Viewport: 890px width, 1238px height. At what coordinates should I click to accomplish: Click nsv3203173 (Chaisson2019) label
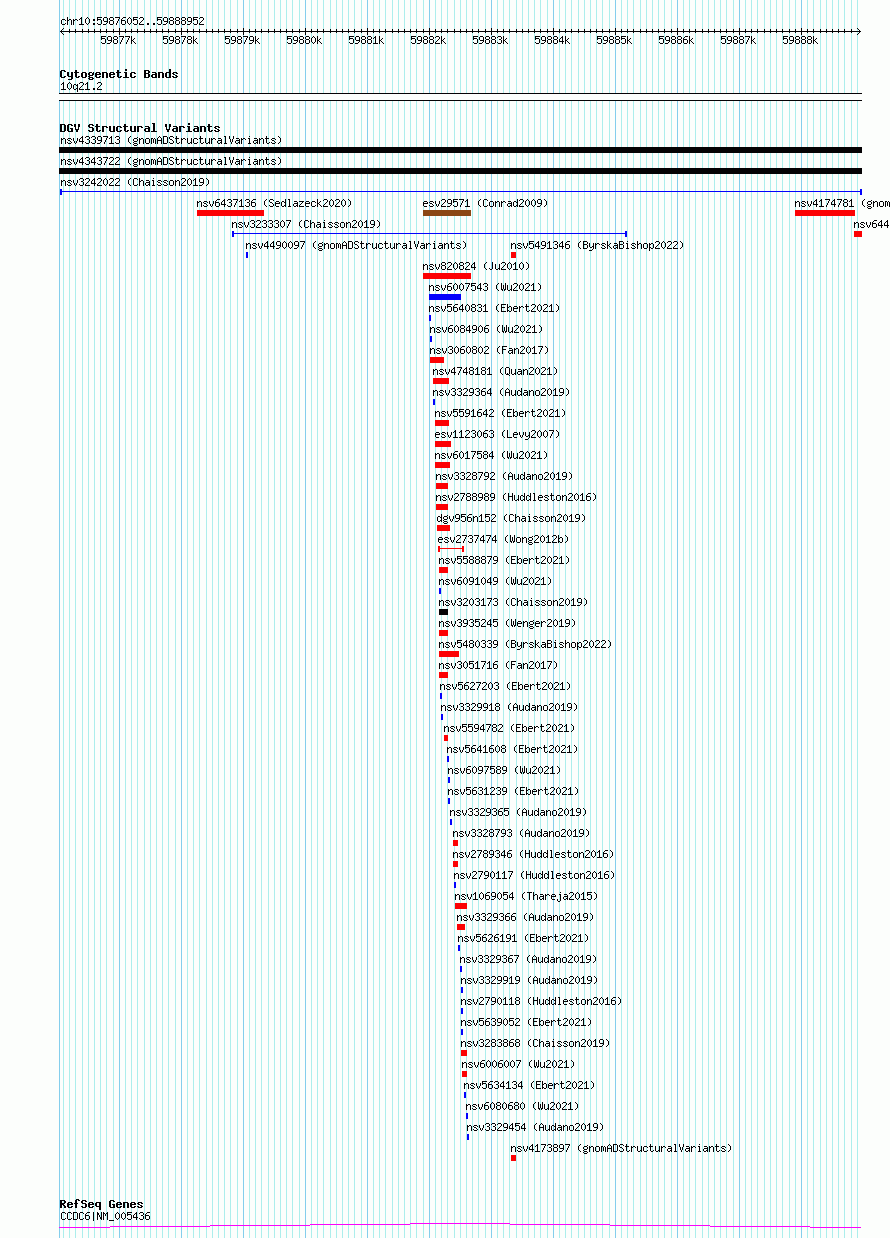(513, 602)
